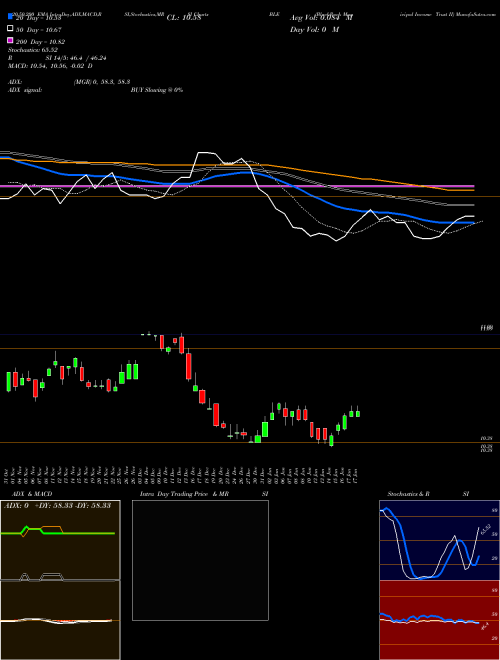The image size is (500, 660).
Task: Open the ADX & MACD indicator chart panel
Action: click(x=60, y=580)
